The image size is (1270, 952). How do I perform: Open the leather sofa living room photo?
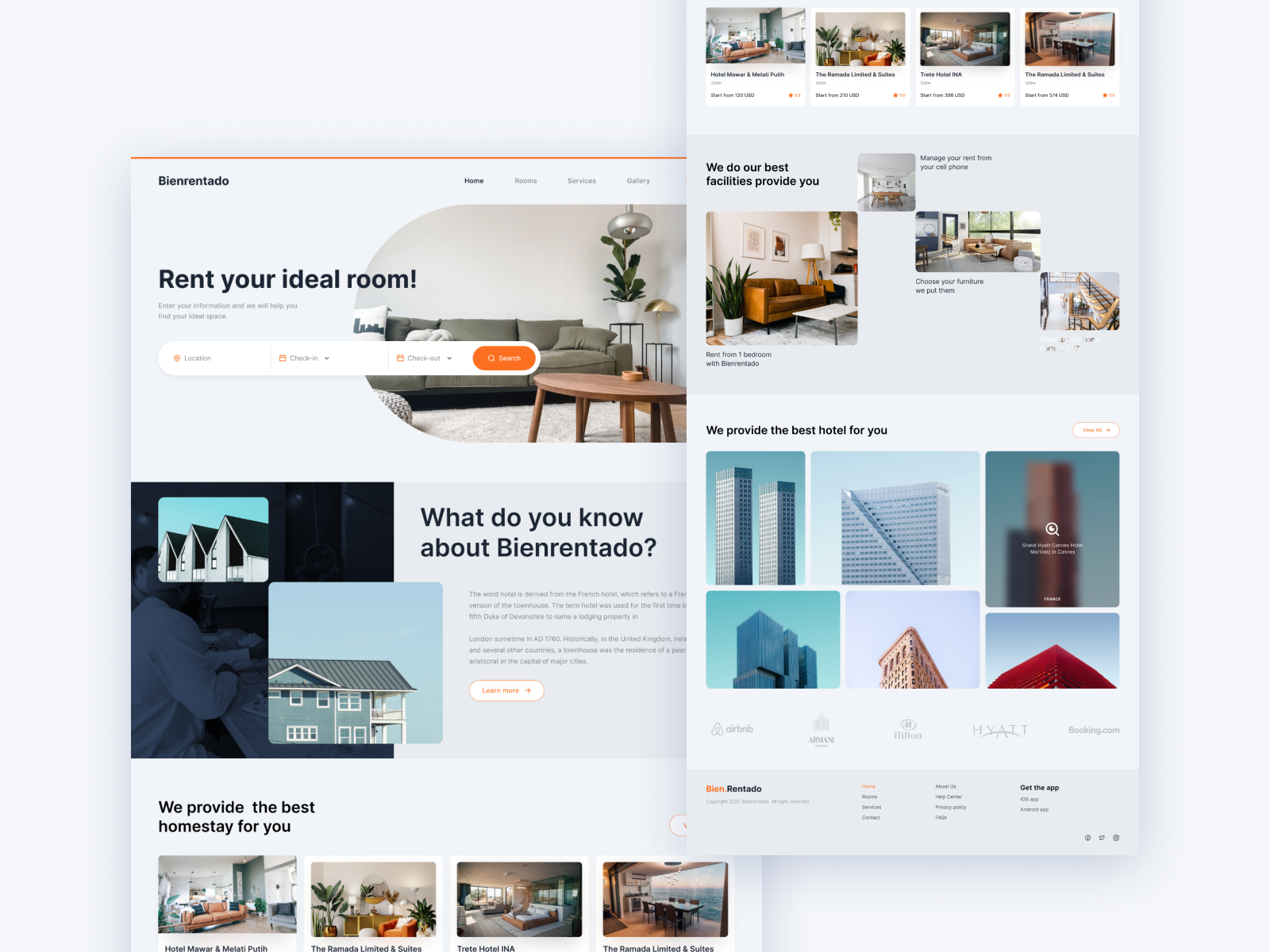tap(782, 278)
